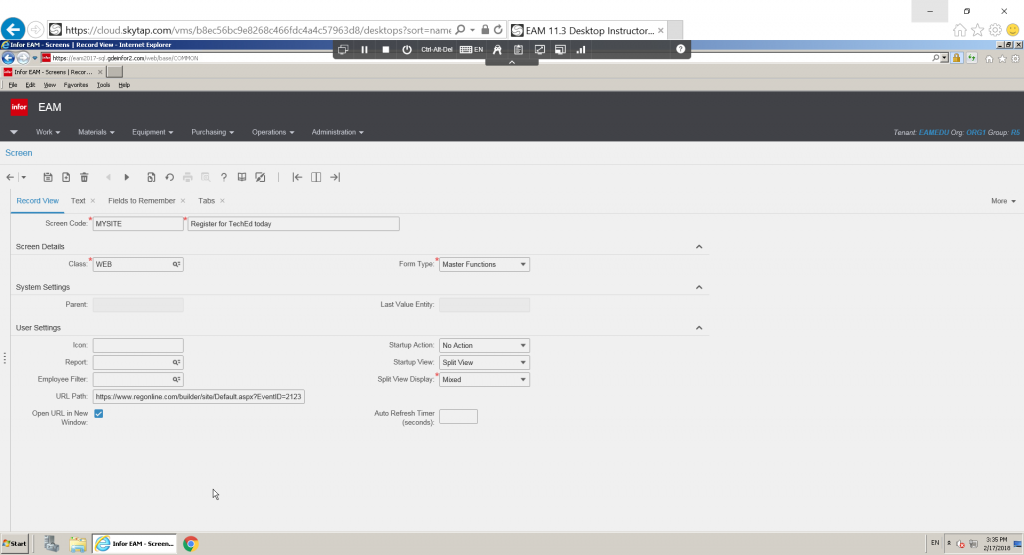Open the Work menu

tap(48, 132)
